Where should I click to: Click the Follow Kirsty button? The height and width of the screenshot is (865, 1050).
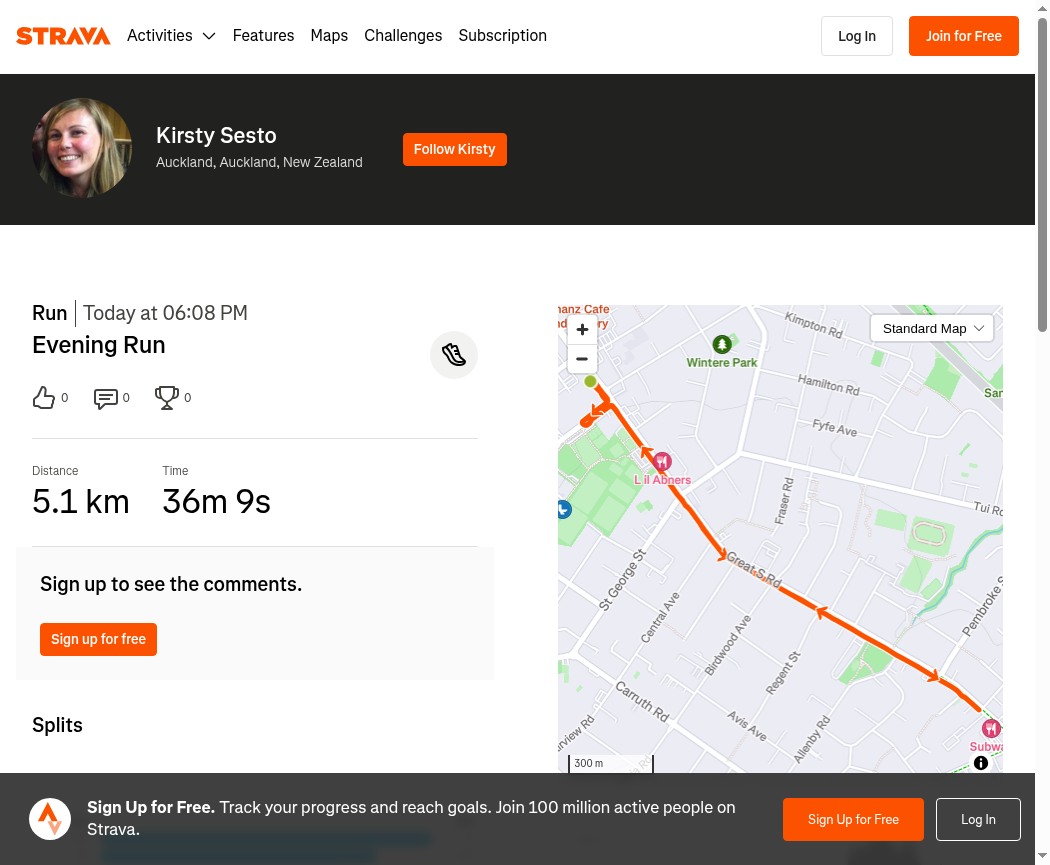click(455, 149)
